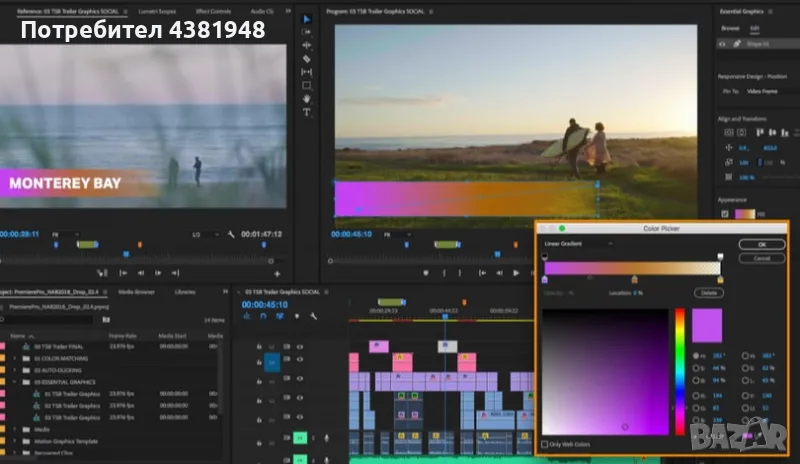Viewport: 800px width, 464px height.
Task: Select the H hue radio button in the Color Picker
Action: point(697,356)
